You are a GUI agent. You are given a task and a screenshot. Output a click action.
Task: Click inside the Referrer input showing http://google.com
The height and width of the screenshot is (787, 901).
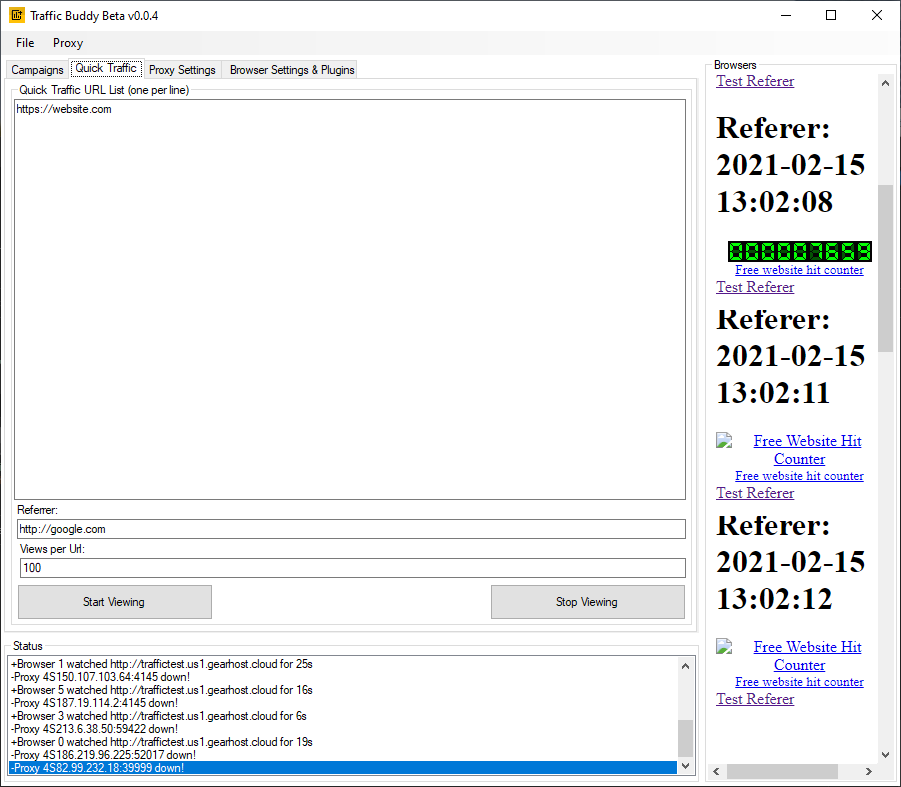tap(350, 528)
